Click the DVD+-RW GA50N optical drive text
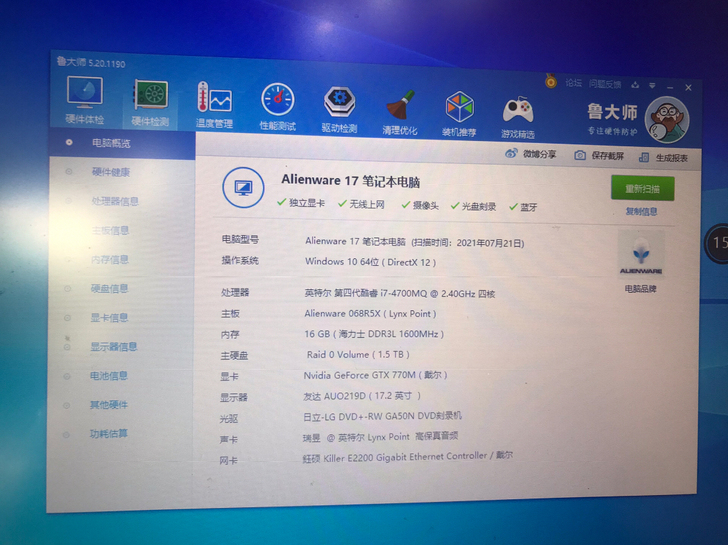Image resolution: width=728 pixels, height=545 pixels. tap(382, 416)
